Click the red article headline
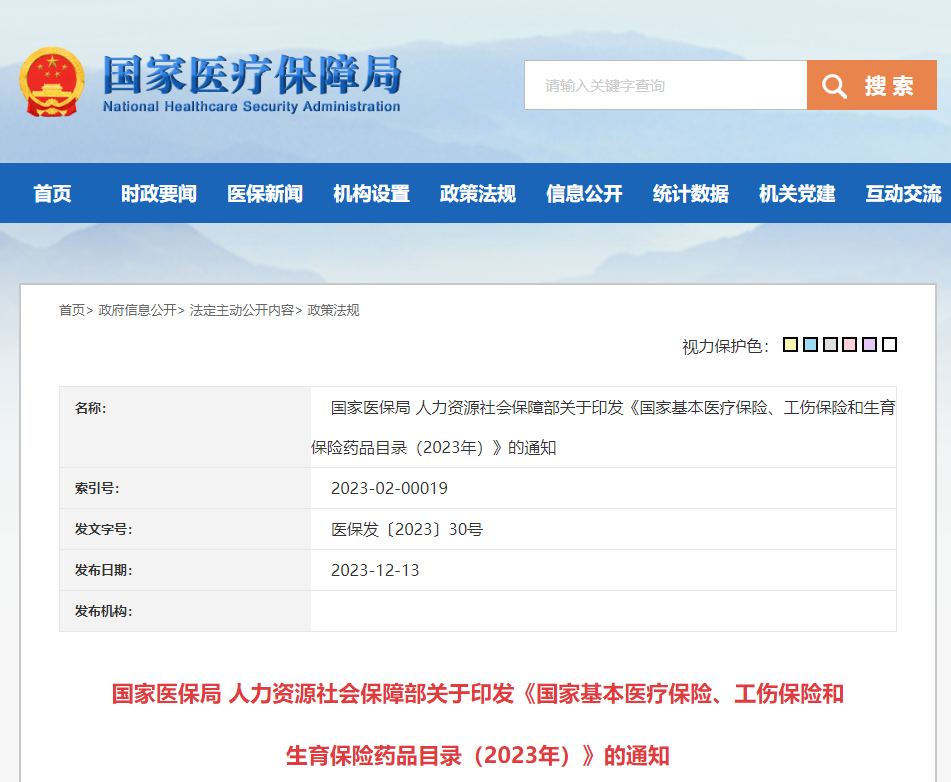Viewport: 951px width, 782px height. click(x=478, y=724)
